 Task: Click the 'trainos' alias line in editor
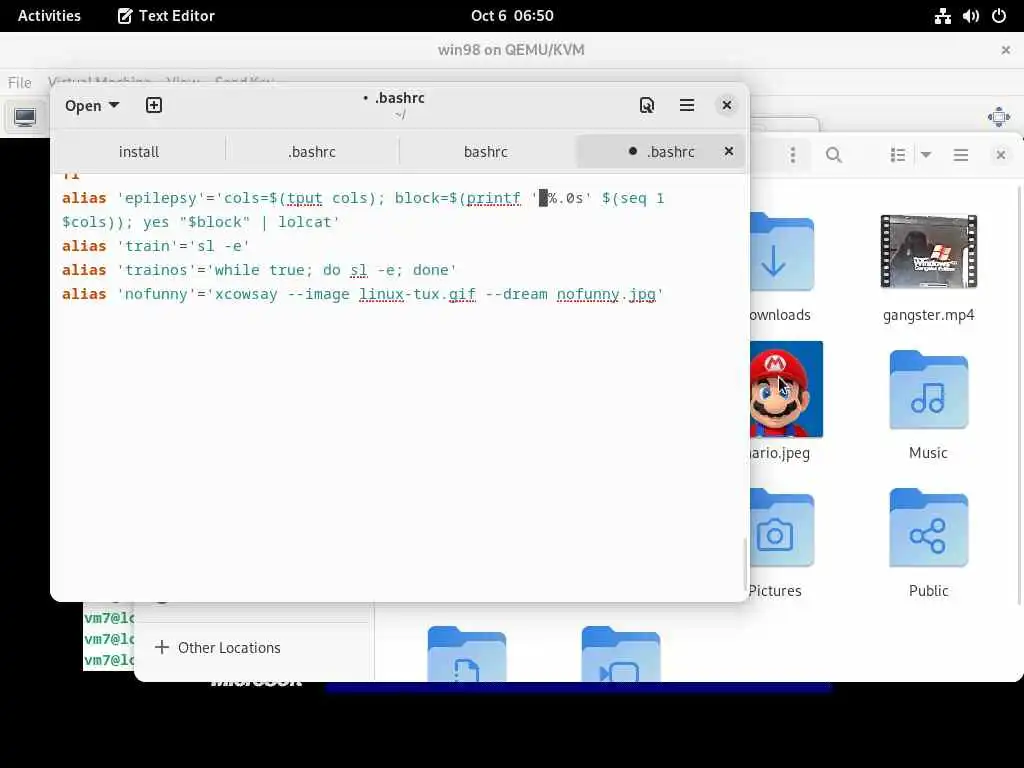[259, 270]
